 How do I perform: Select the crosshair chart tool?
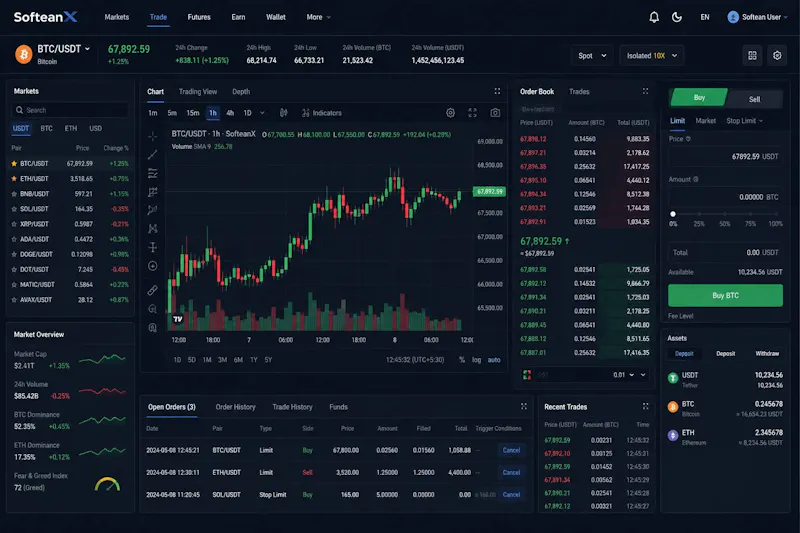pyautogui.click(x=153, y=136)
